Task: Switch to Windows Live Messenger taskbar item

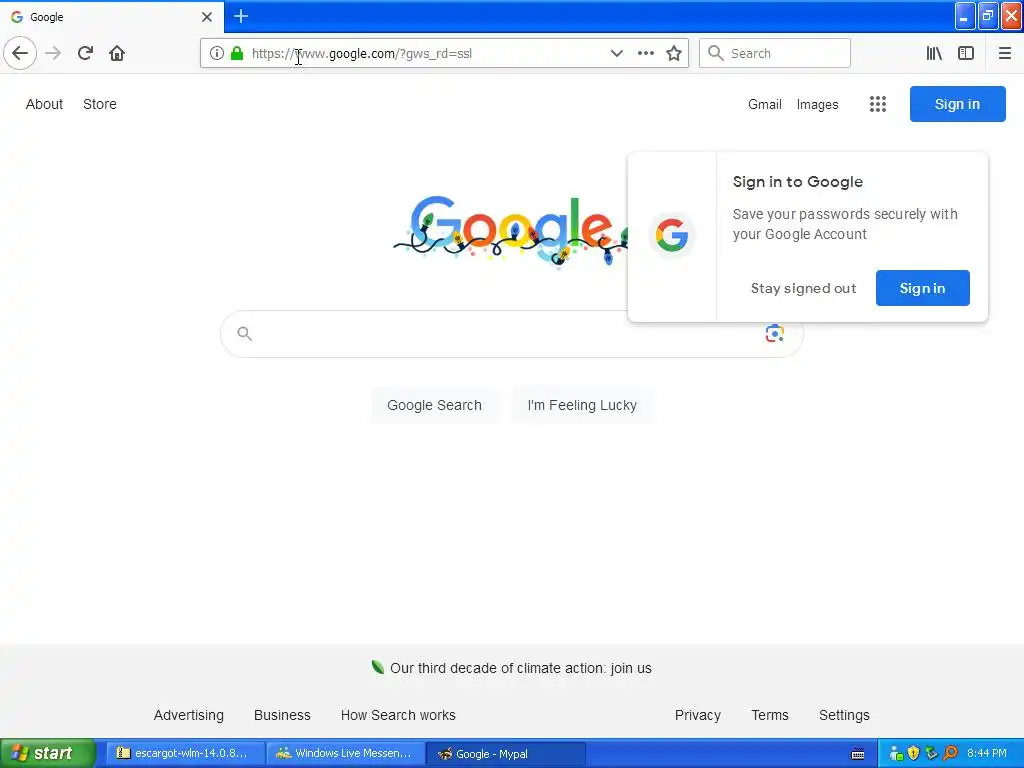Action: click(345, 754)
